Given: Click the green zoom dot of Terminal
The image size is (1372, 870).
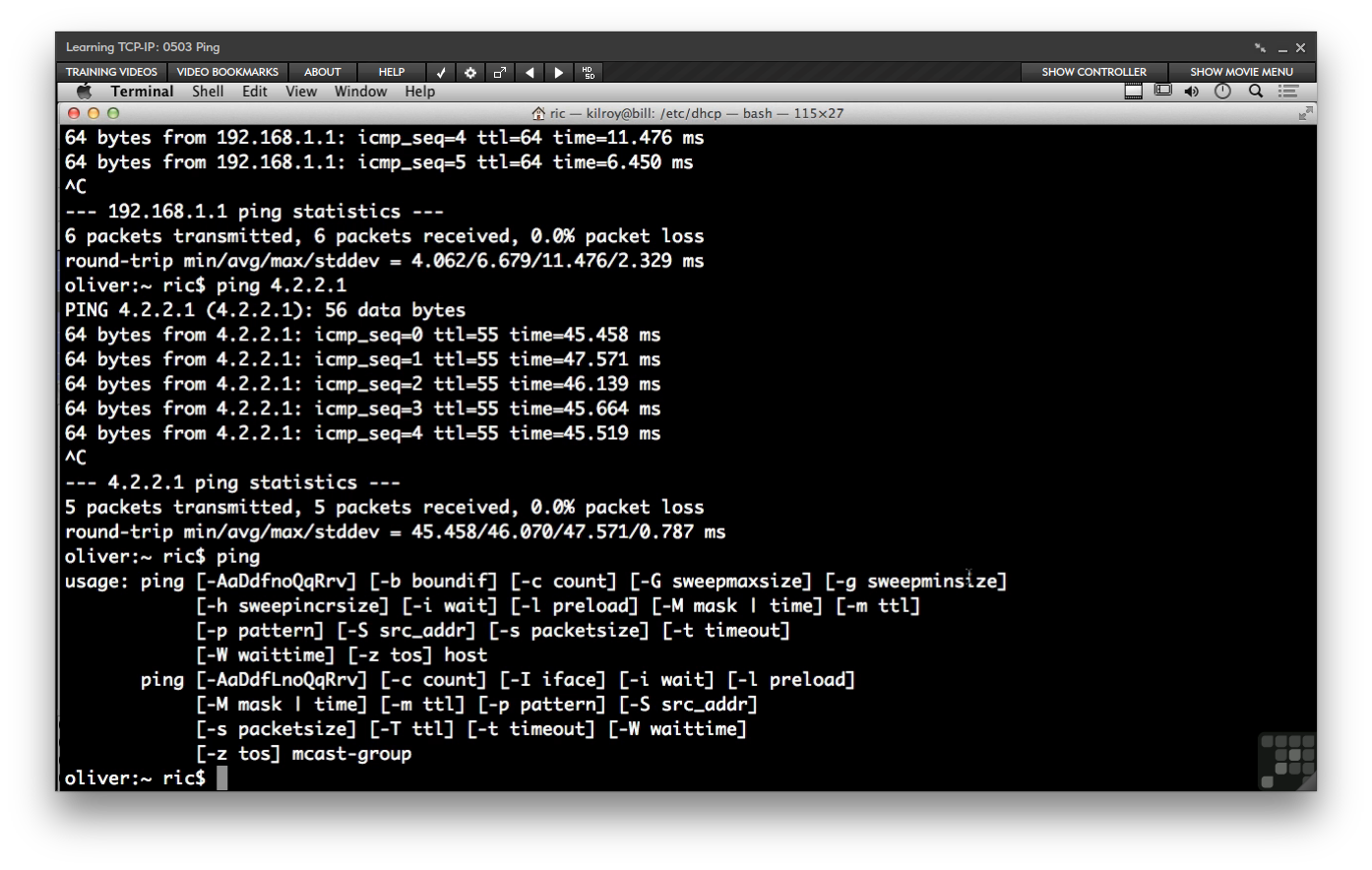Looking at the screenshot, I should point(113,113).
